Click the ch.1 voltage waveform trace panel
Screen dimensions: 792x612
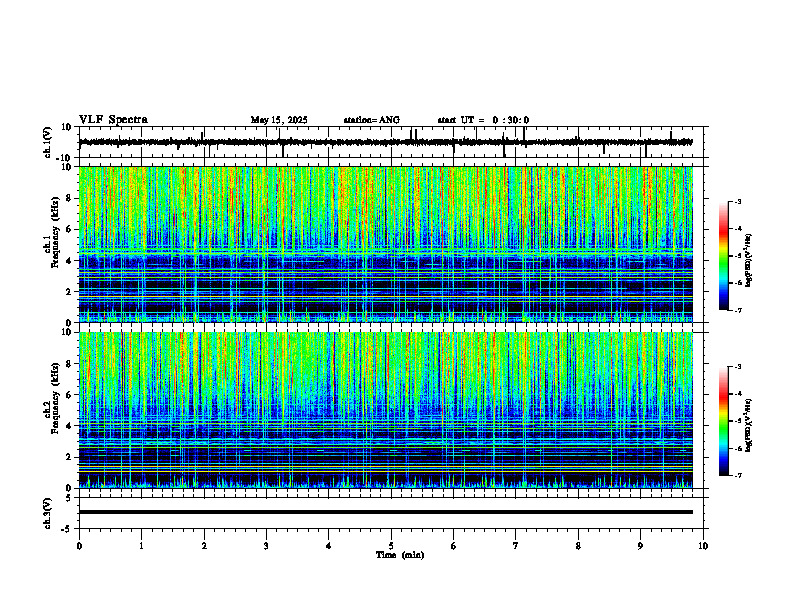[393, 142]
